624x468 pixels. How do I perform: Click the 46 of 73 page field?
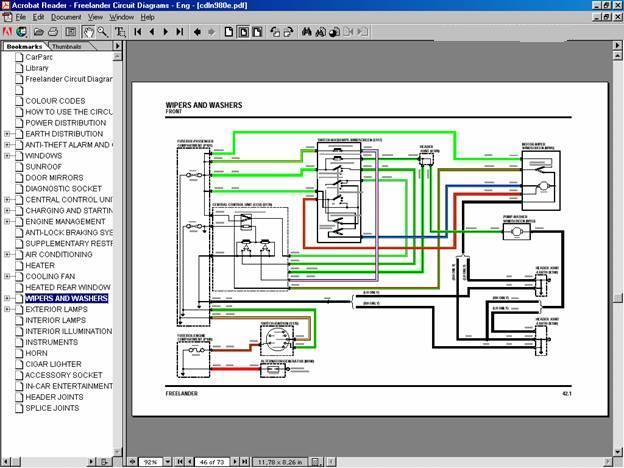click(212, 462)
